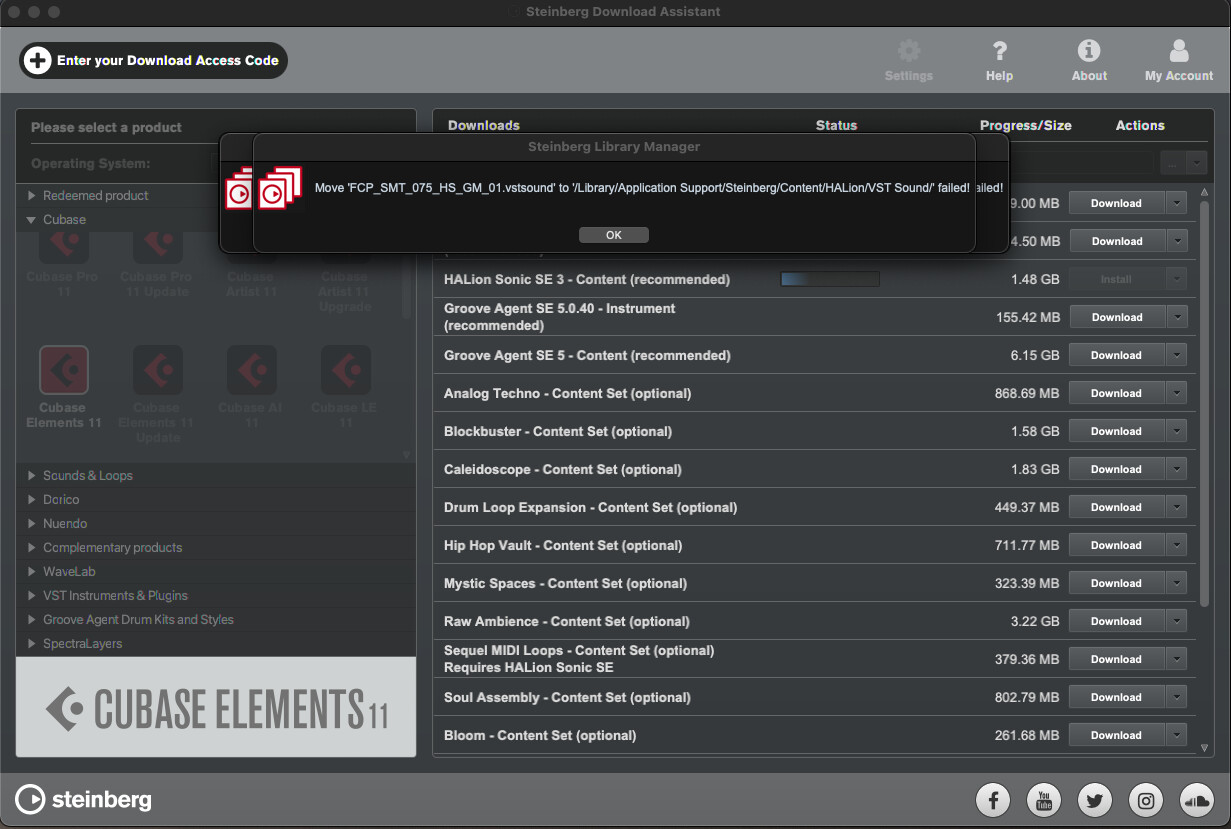This screenshot has width=1231, height=829.
Task: Select Cubase Artist 11 Upgrade product icon
Action: point(345,246)
